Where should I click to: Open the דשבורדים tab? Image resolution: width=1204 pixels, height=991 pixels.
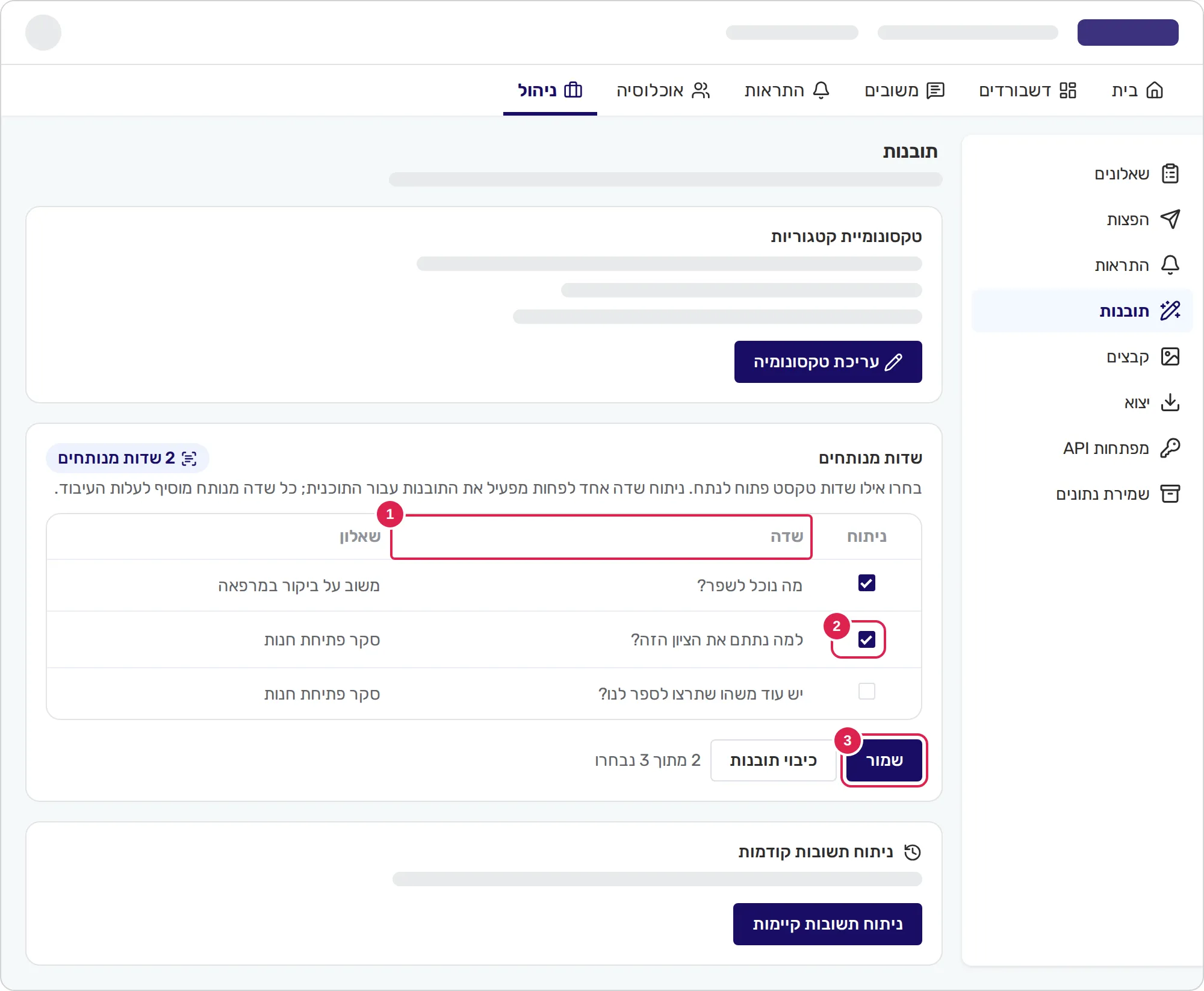1028,90
